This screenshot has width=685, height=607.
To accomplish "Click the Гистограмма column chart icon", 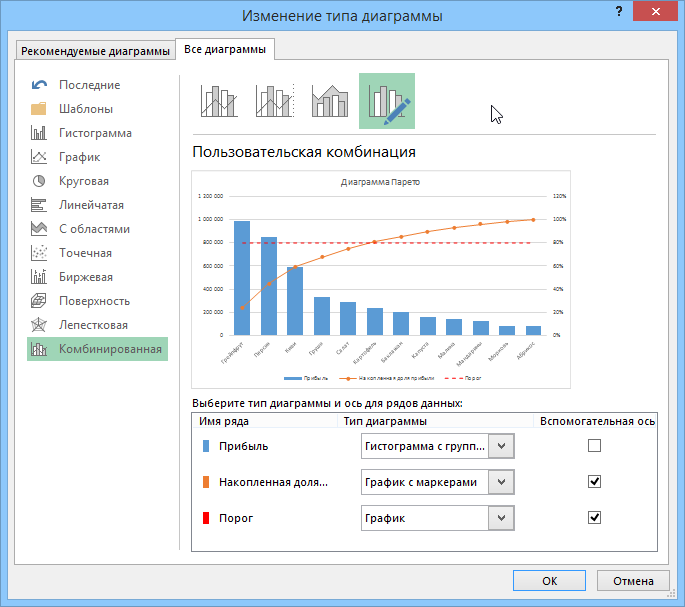I will coord(39,133).
